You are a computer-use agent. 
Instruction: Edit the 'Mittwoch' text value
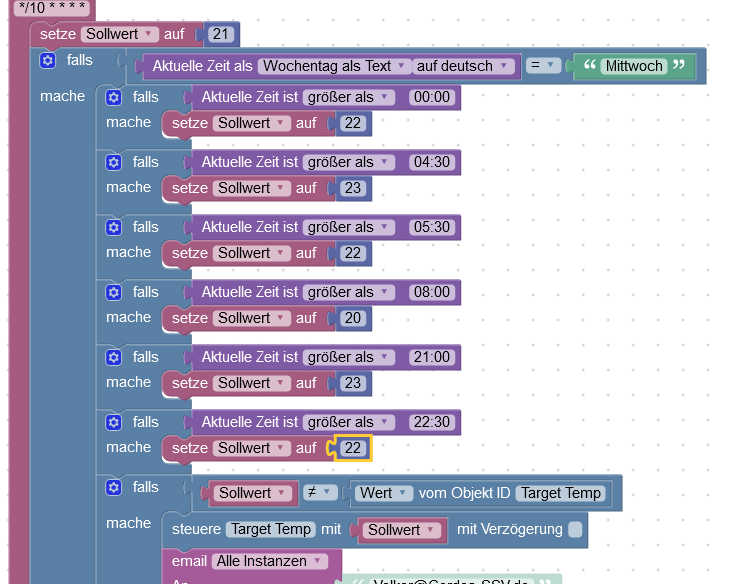pos(634,66)
